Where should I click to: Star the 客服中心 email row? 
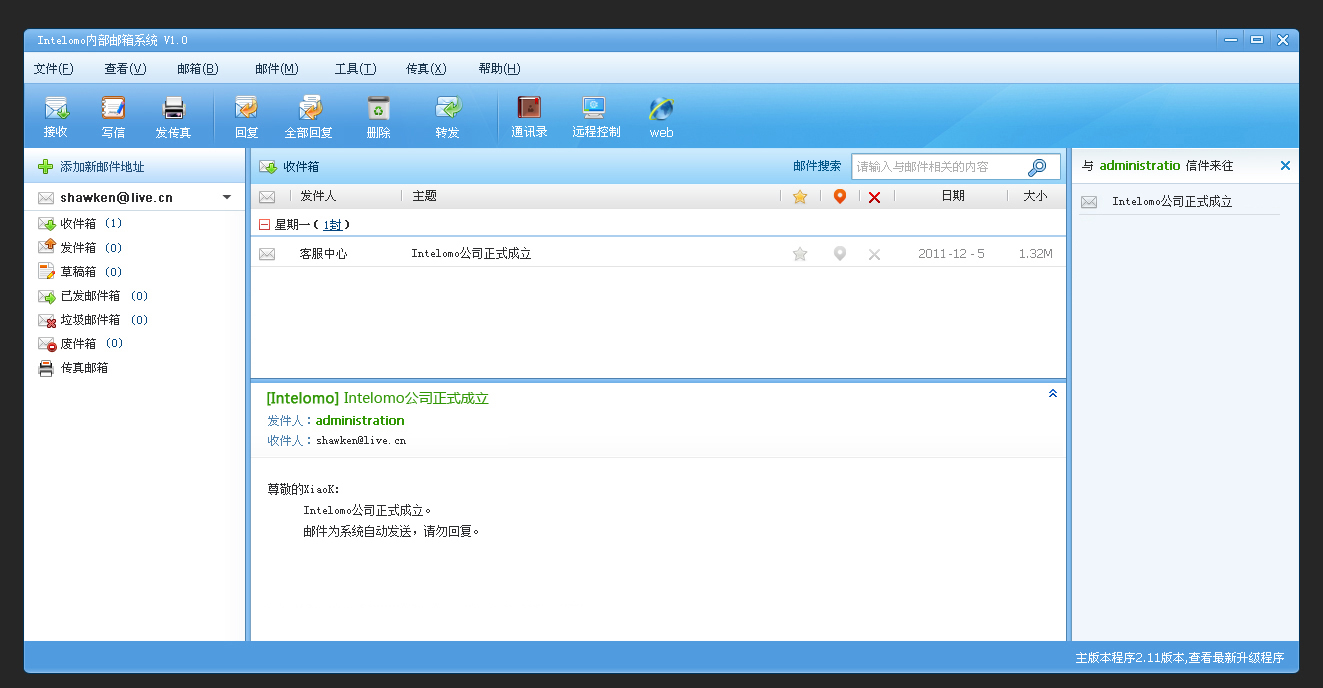coord(800,254)
